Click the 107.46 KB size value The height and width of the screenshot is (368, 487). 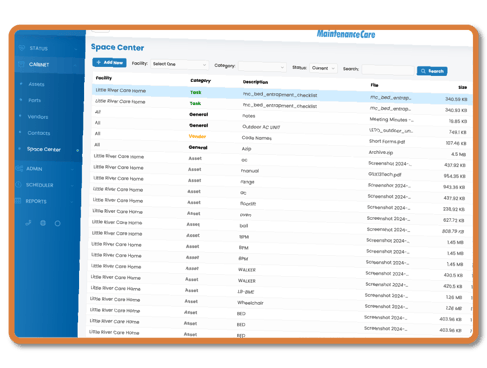[x=456, y=143]
